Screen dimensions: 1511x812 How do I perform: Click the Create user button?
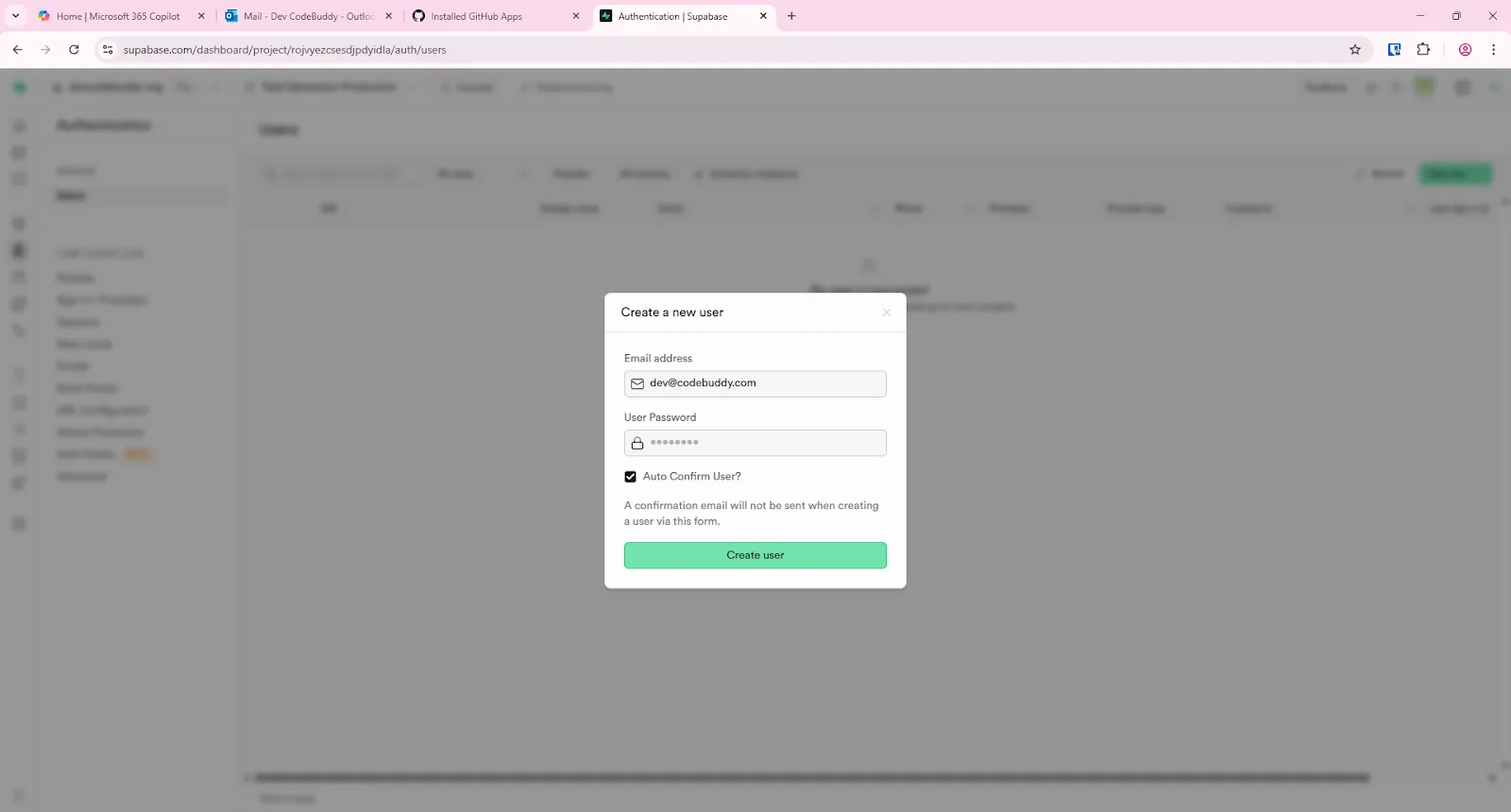coord(755,555)
